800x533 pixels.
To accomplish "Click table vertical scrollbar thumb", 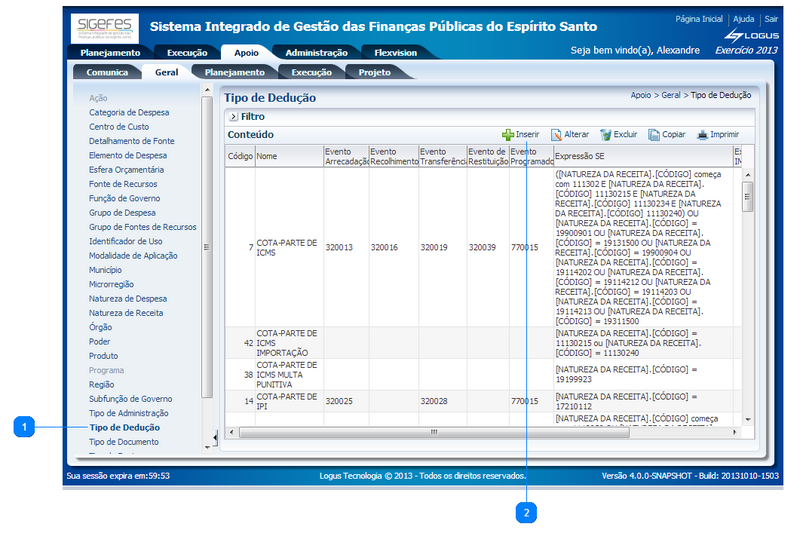I will coord(746,197).
